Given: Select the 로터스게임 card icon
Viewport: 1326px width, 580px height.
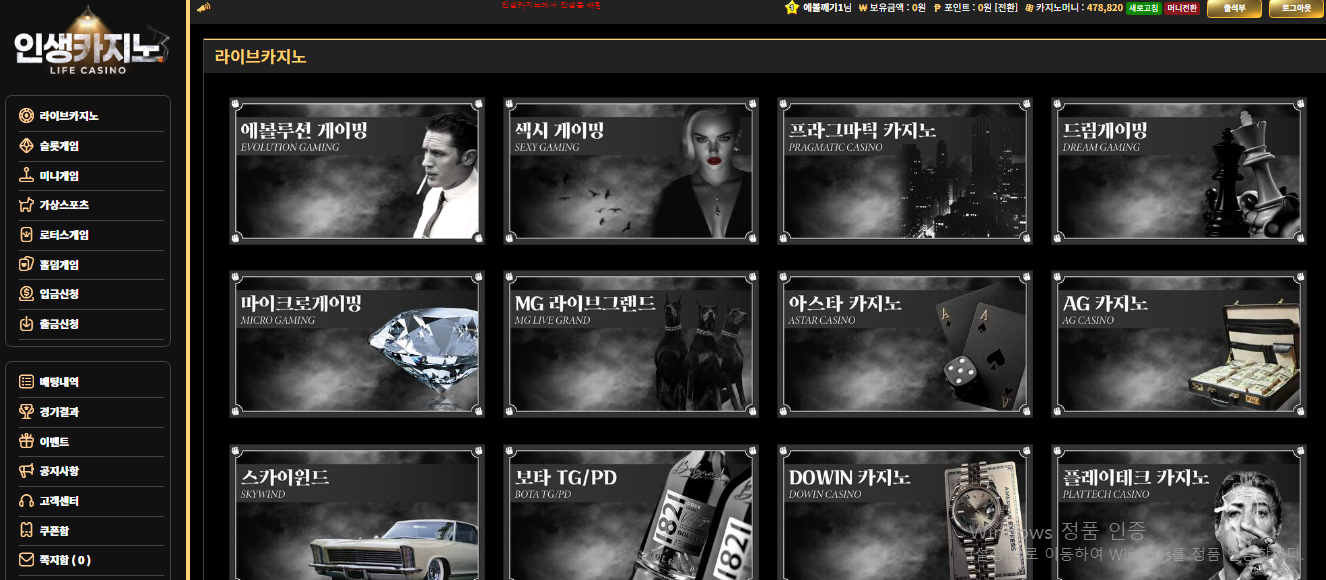Looking at the screenshot, I should click(26, 235).
